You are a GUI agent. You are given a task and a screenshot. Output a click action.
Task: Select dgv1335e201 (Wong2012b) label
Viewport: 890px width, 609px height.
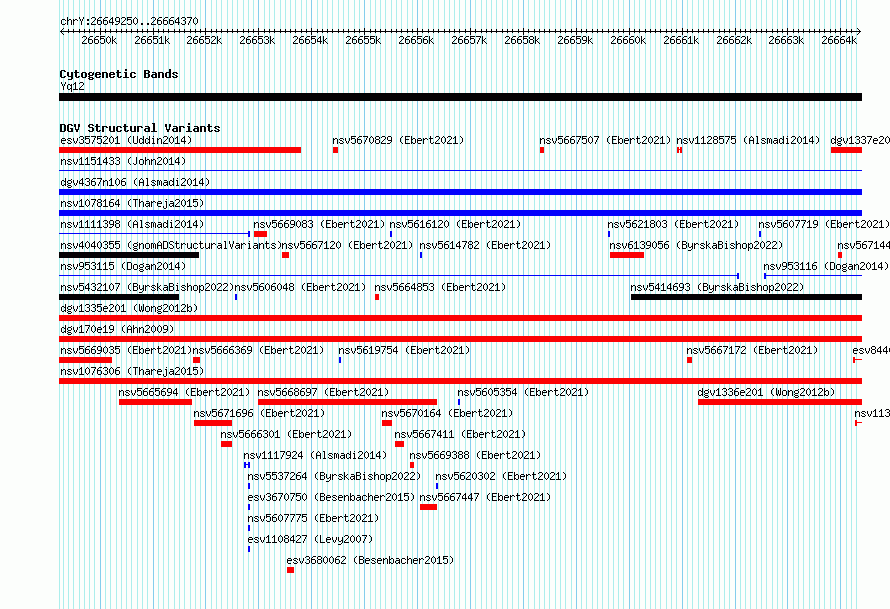(x=129, y=308)
